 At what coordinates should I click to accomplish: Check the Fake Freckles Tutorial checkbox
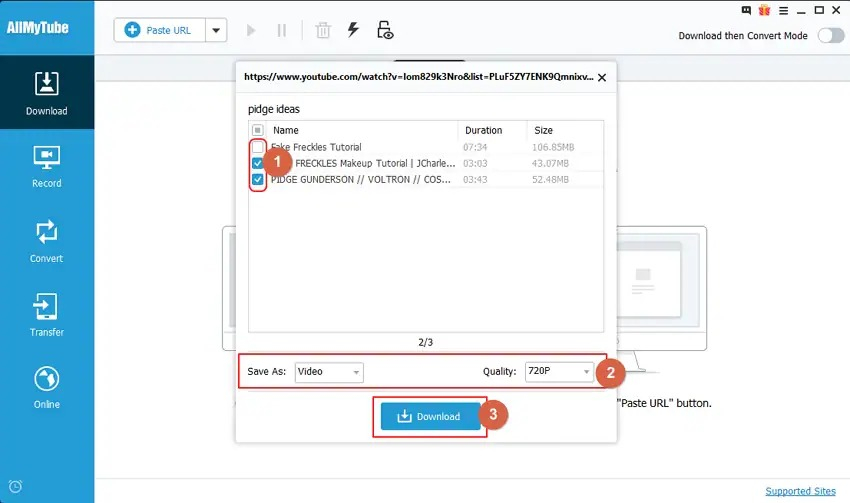(x=258, y=147)
